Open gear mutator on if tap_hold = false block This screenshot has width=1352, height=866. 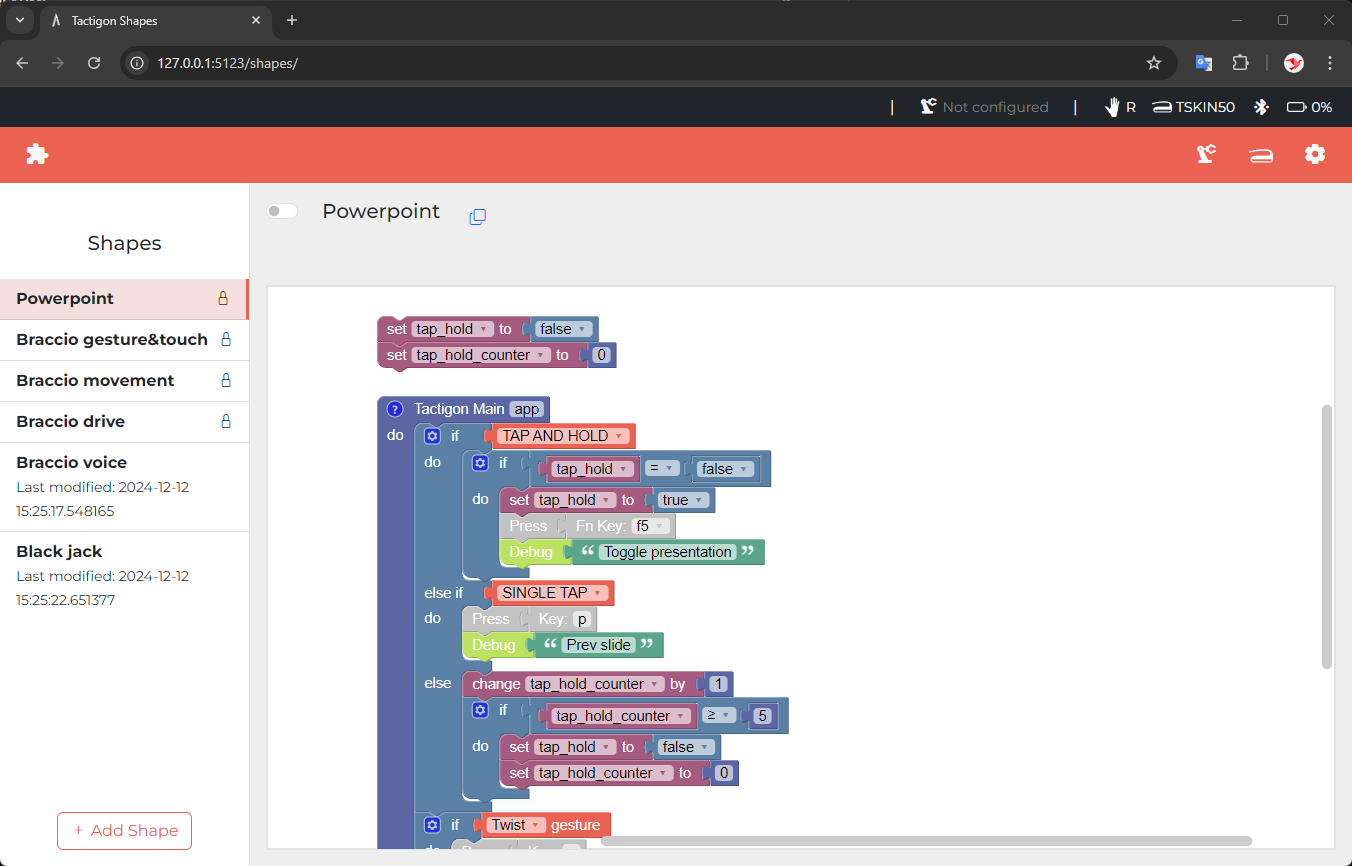(x=480, y=463)
